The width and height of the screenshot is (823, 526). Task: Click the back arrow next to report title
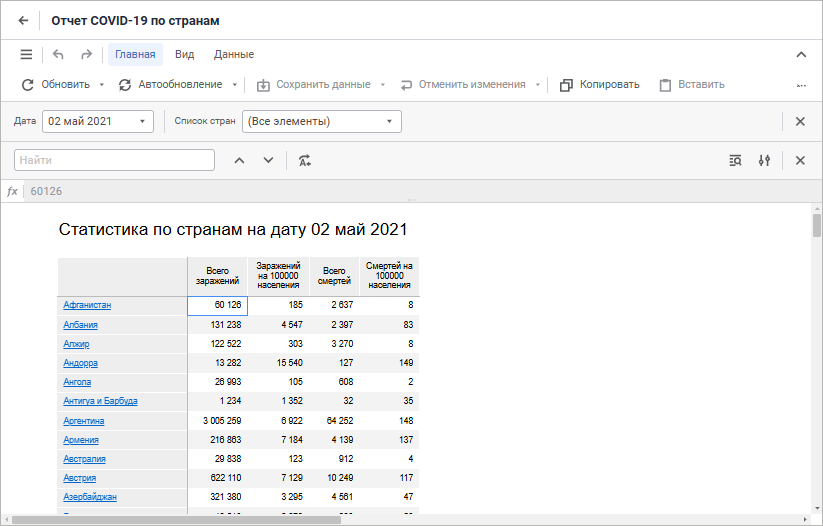(24, 20)
